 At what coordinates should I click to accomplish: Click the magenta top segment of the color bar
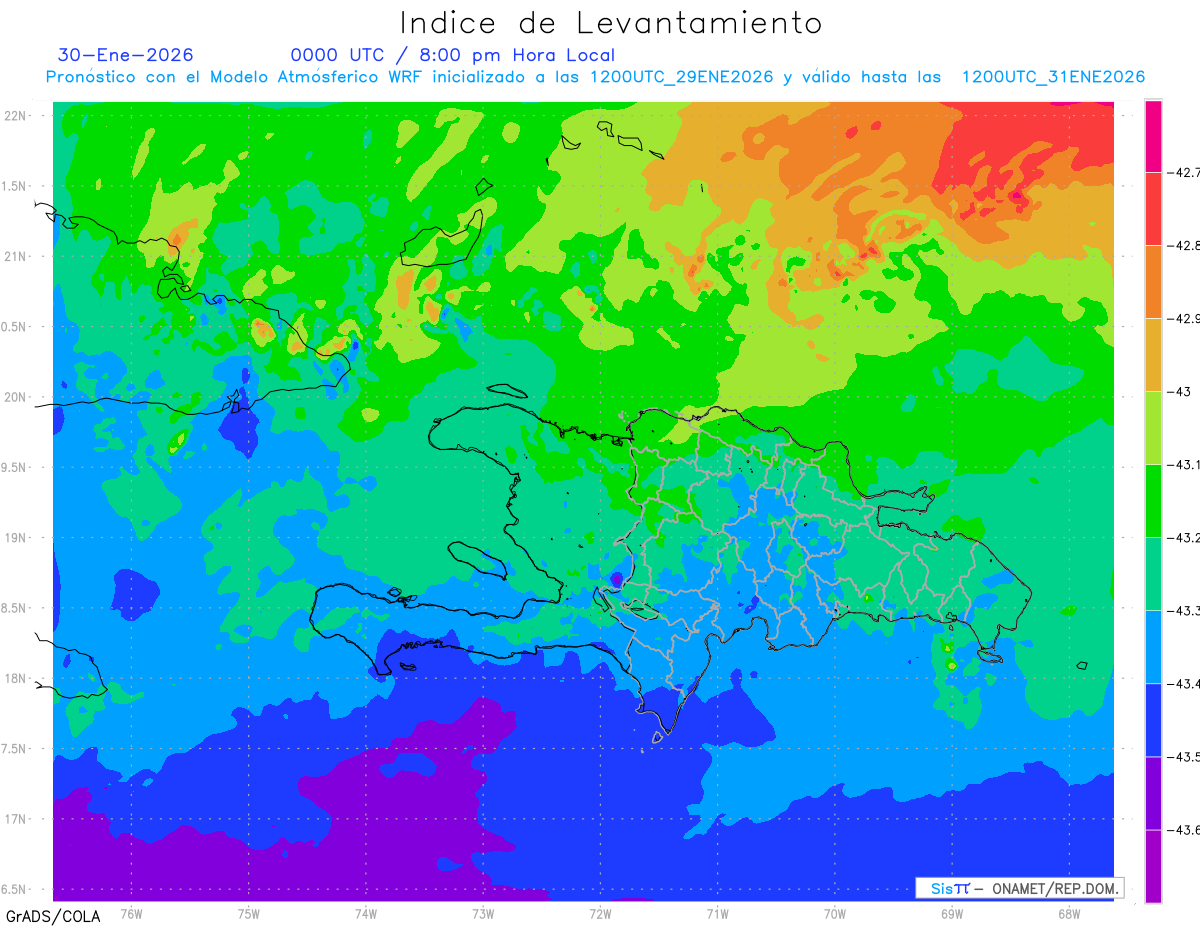coord(1153,136)
